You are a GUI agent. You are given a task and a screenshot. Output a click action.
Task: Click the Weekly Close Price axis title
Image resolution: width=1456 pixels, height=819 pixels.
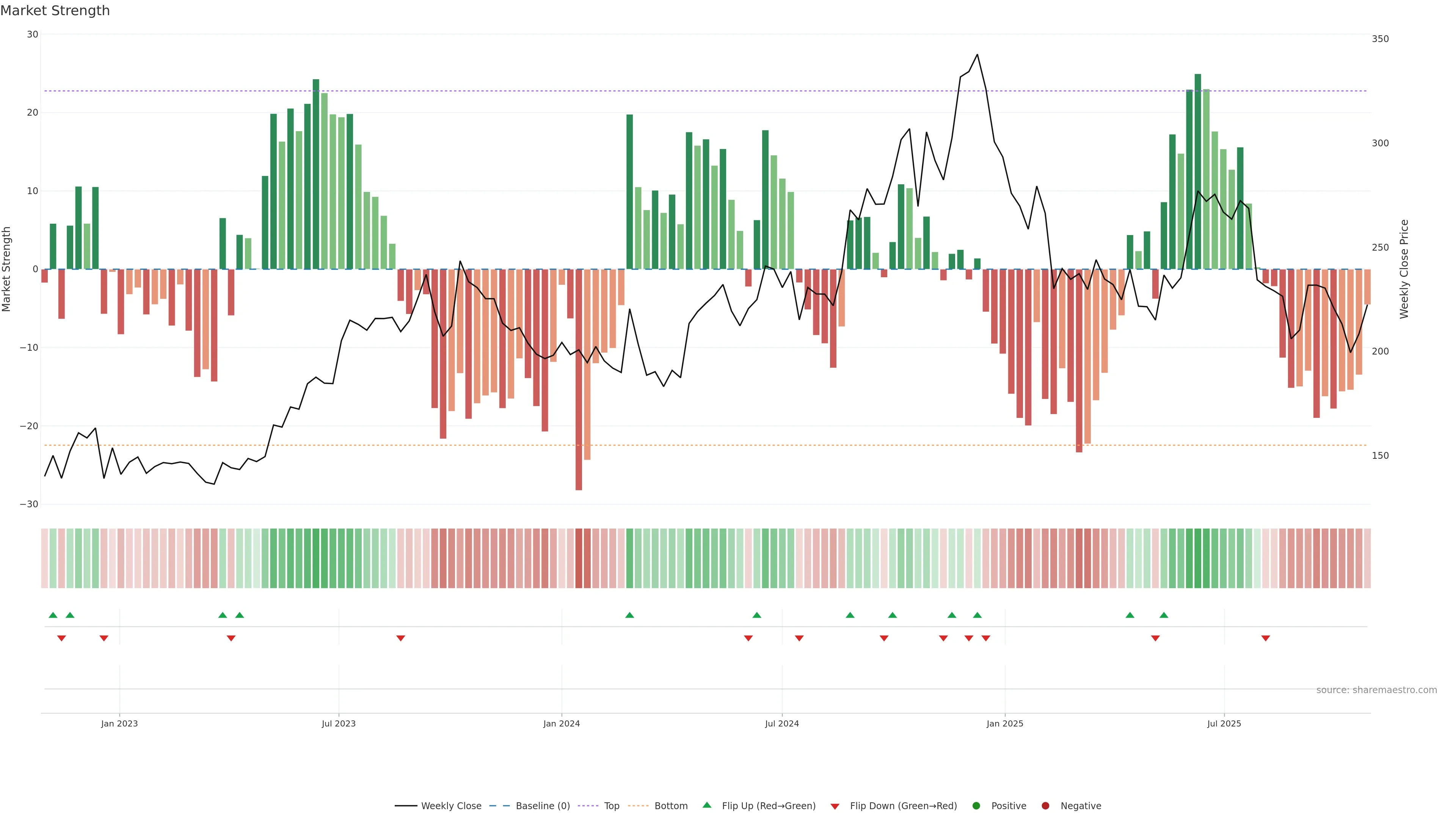(1404, 269)
